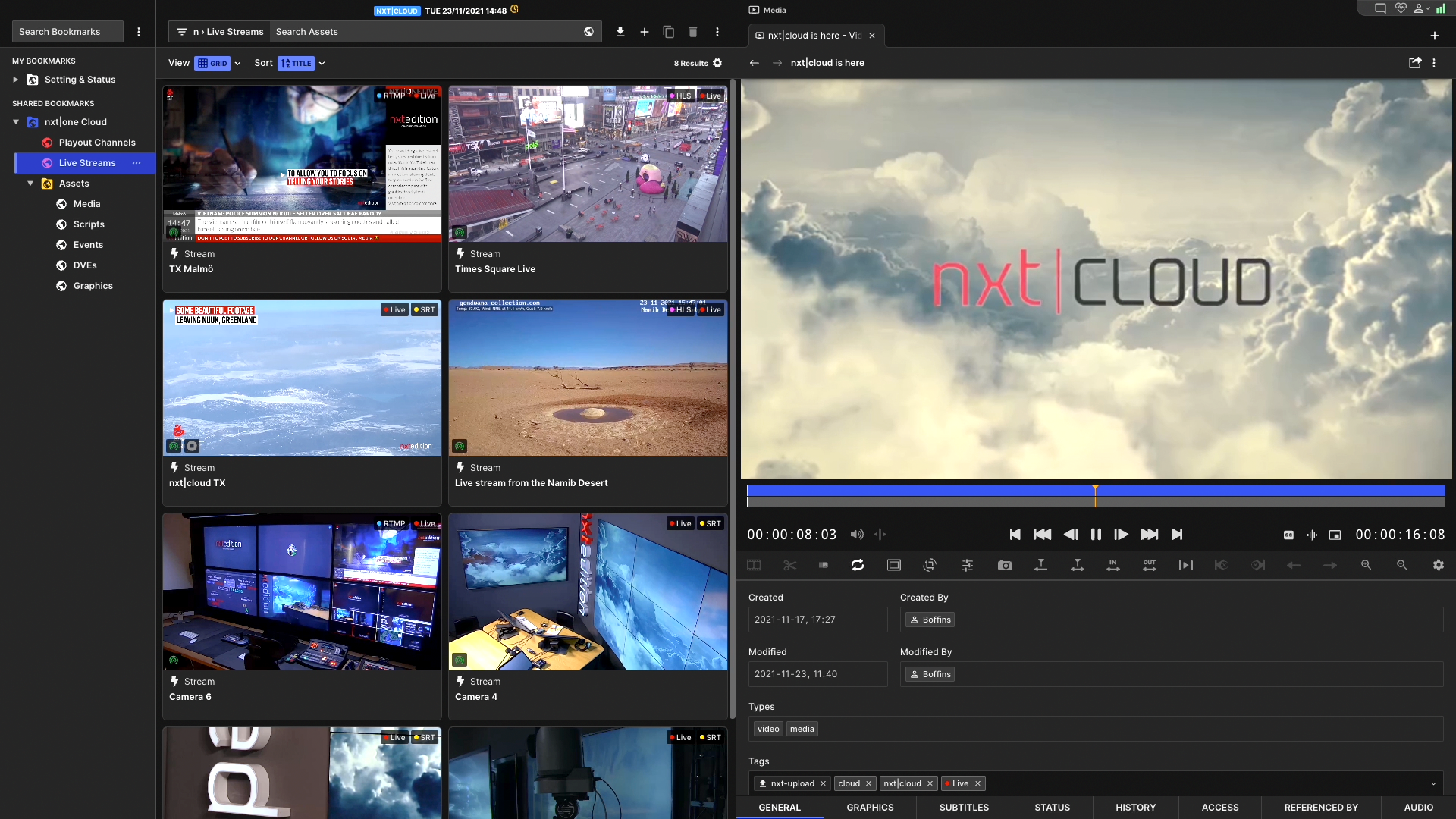
Task: Toggle safe area overlay frame
Action: (x=894, y=565)
